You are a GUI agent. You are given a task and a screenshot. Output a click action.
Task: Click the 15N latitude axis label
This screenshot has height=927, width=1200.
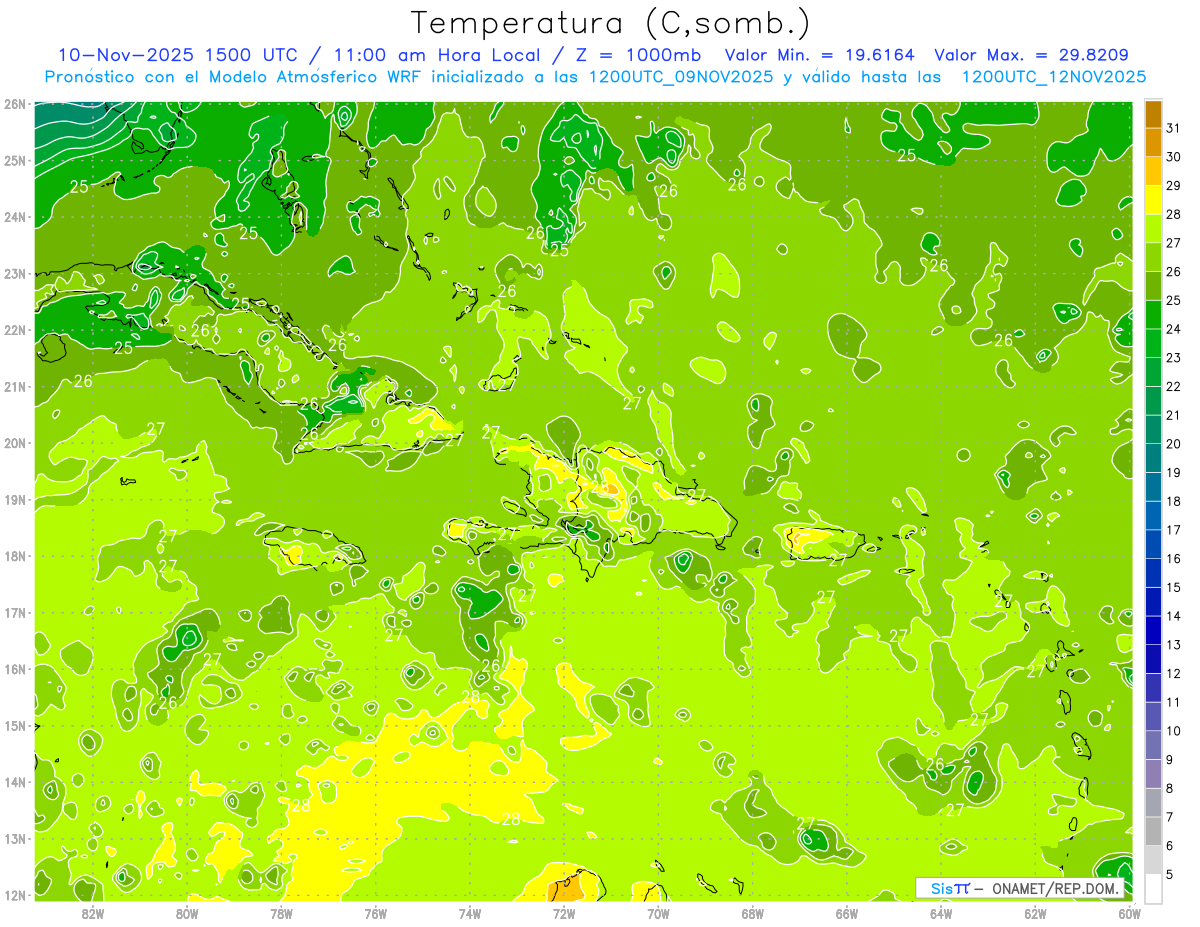[14, 726]
